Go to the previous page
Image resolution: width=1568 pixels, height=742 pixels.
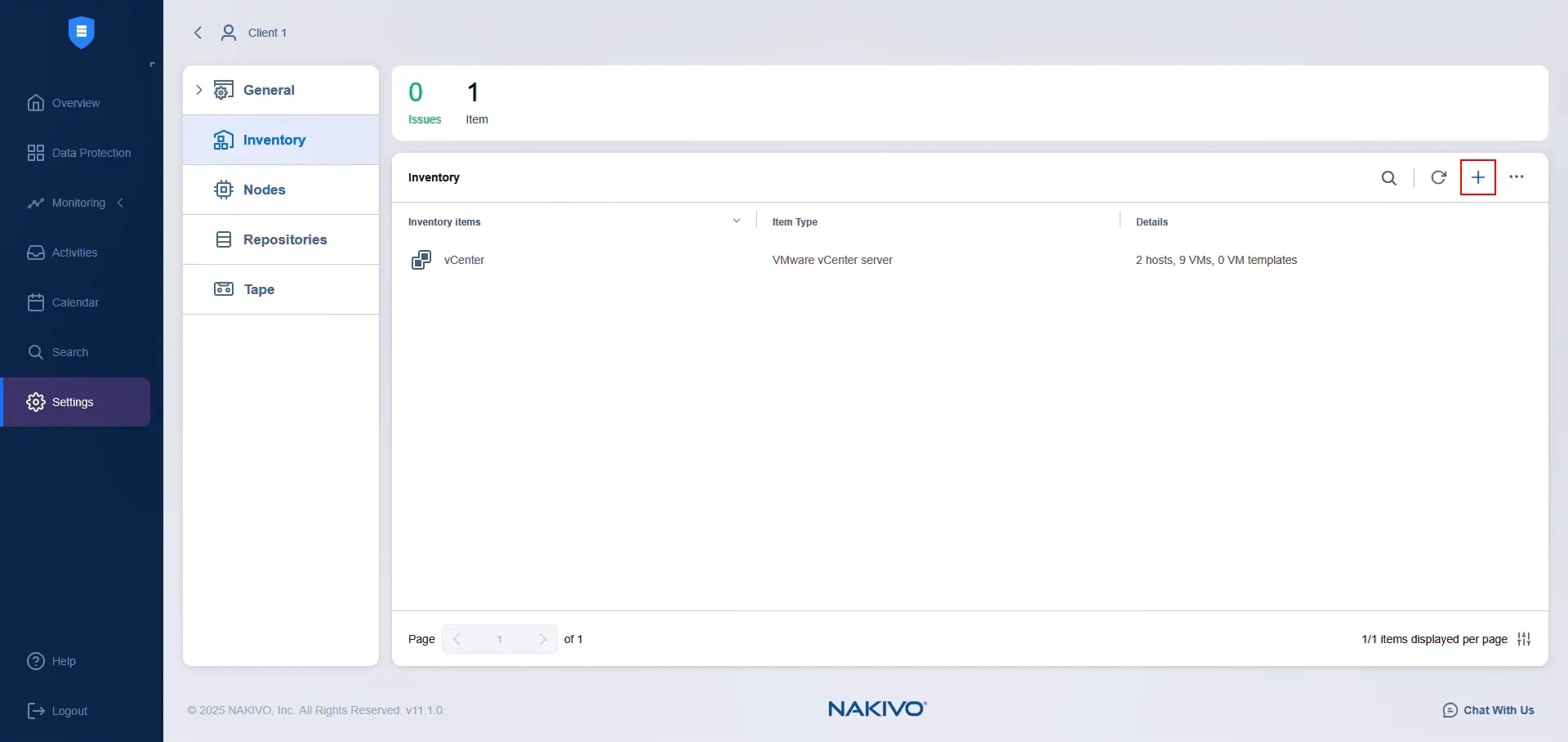pos(457,639)
